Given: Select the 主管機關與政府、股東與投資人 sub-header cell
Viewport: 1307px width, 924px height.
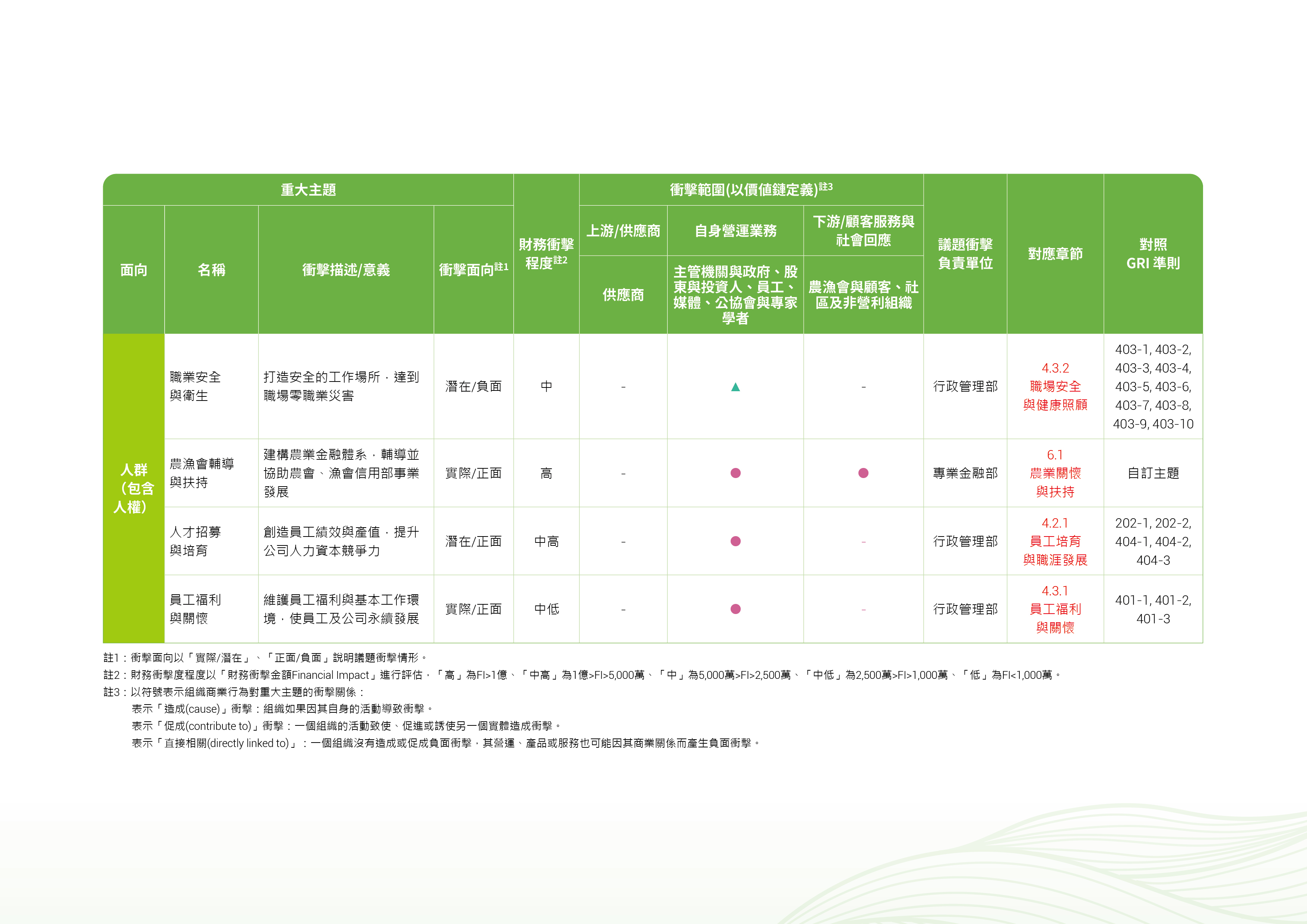Looking at the screenshot, I should (x=735, y=295).
